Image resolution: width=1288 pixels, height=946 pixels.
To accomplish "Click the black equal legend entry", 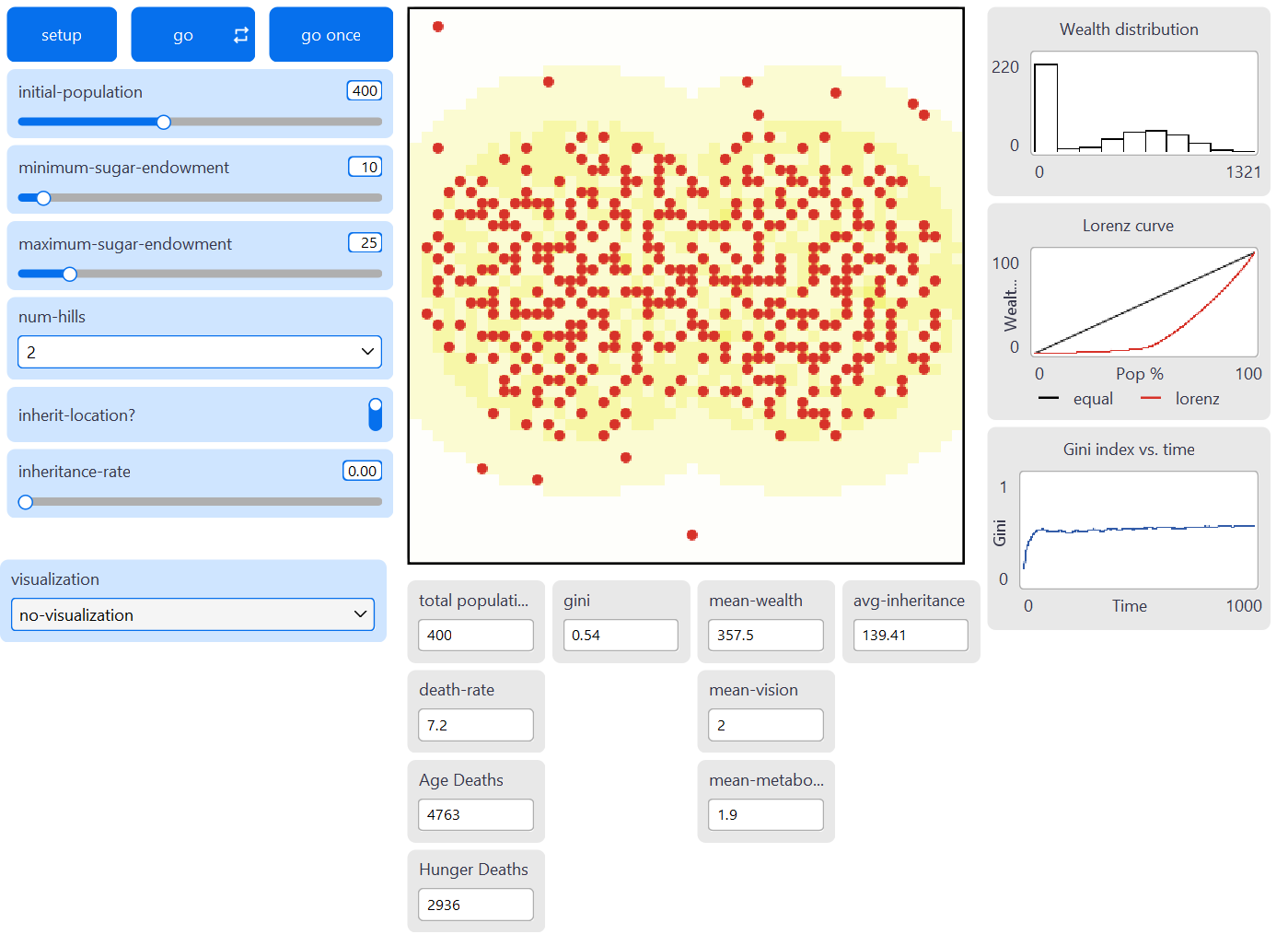I will tap(1075, 399).
